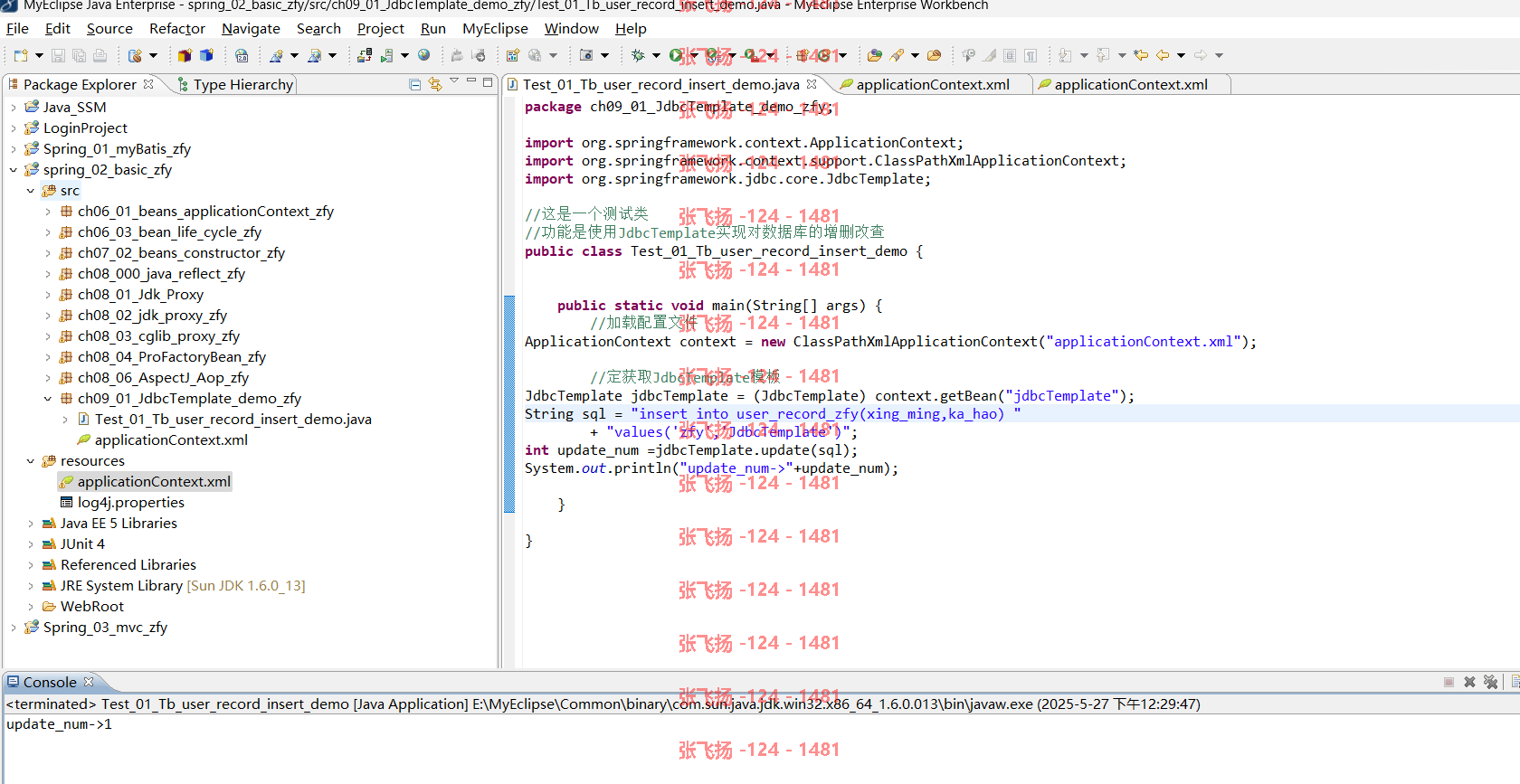The height and width of the screenshot is (784, 1520).
Task: Click the green Run button
Action: click(x=675, y=55)
